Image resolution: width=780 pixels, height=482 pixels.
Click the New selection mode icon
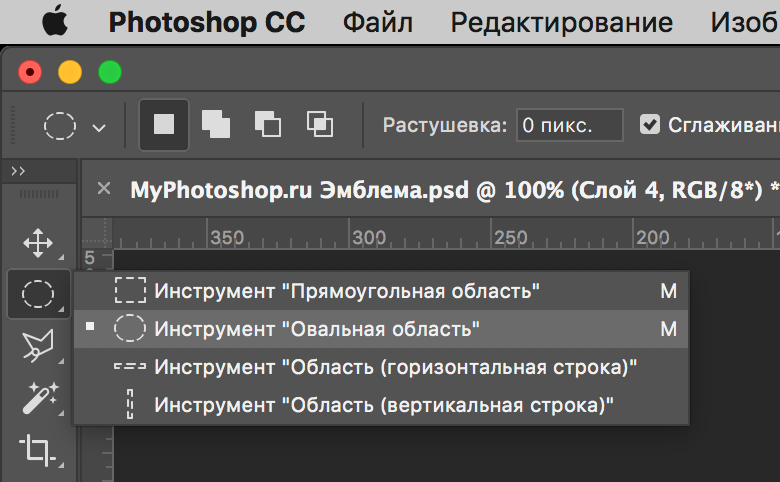[163, 125]
